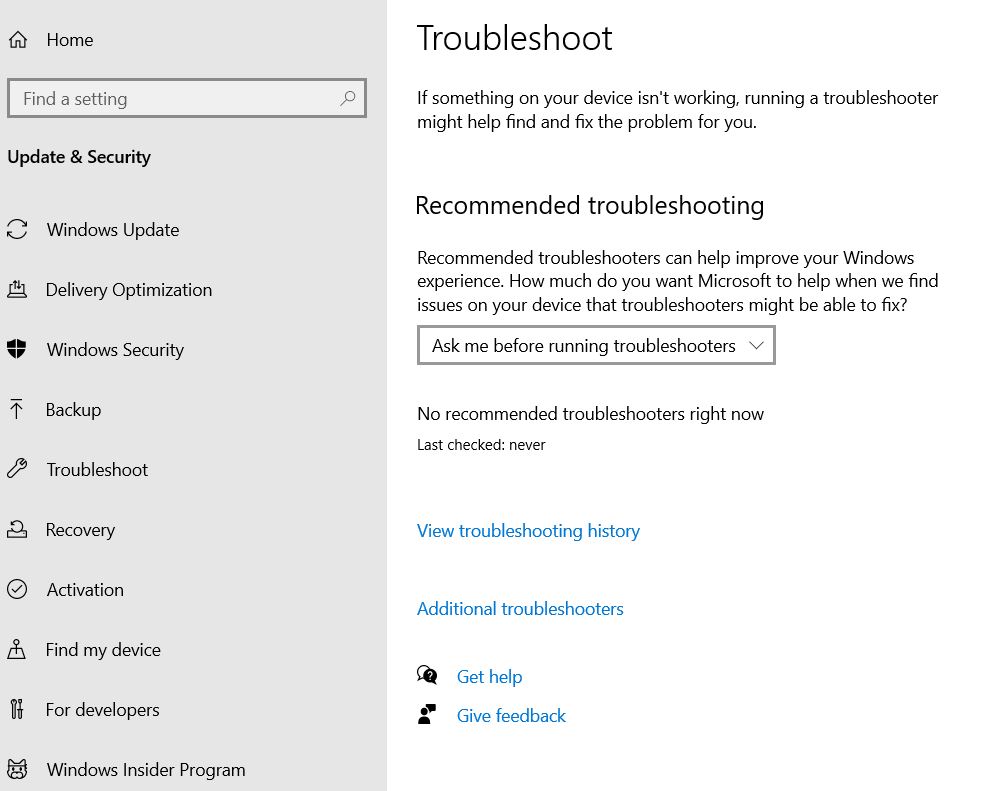Open Additional troubleshooters link

click(x=520, y=608)
